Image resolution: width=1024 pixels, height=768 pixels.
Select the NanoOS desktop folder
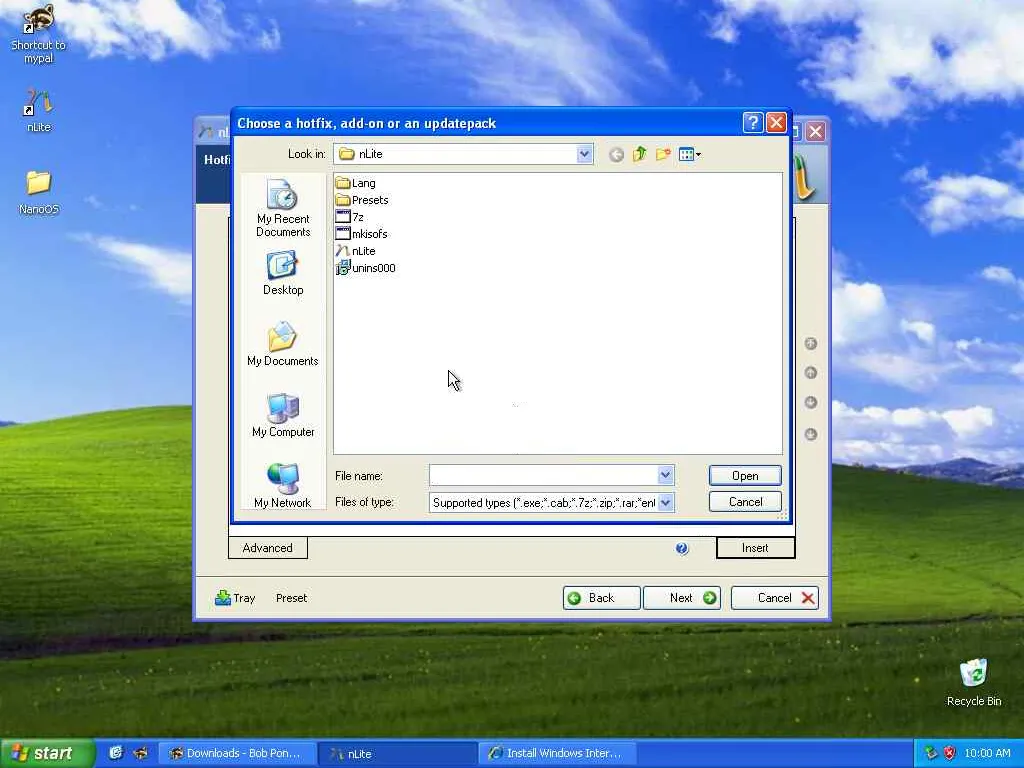(39, 193)
